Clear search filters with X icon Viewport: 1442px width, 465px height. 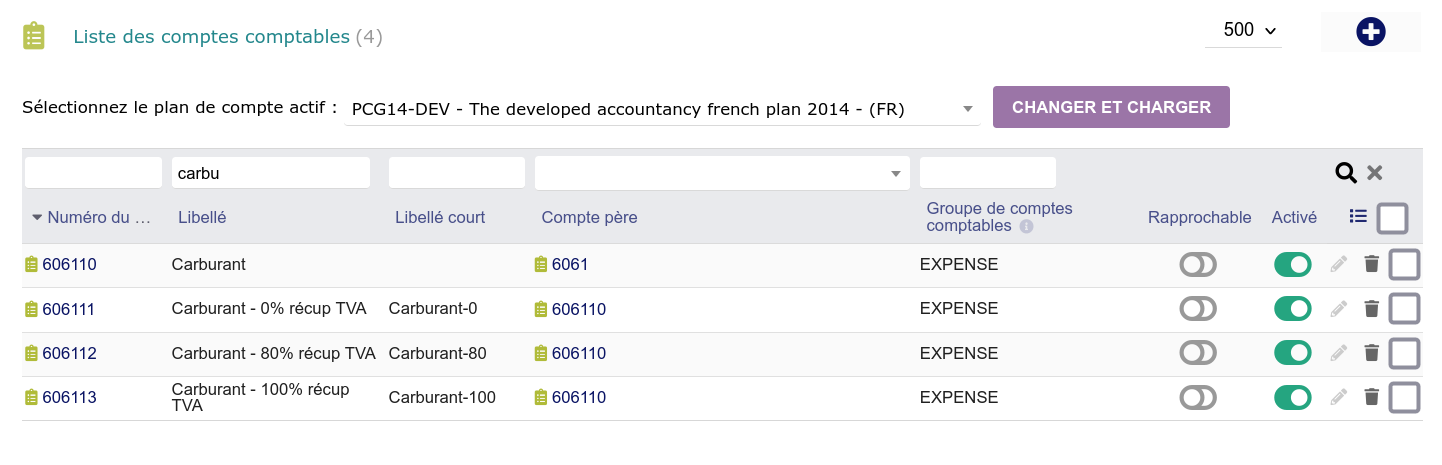click(1375, 173)
